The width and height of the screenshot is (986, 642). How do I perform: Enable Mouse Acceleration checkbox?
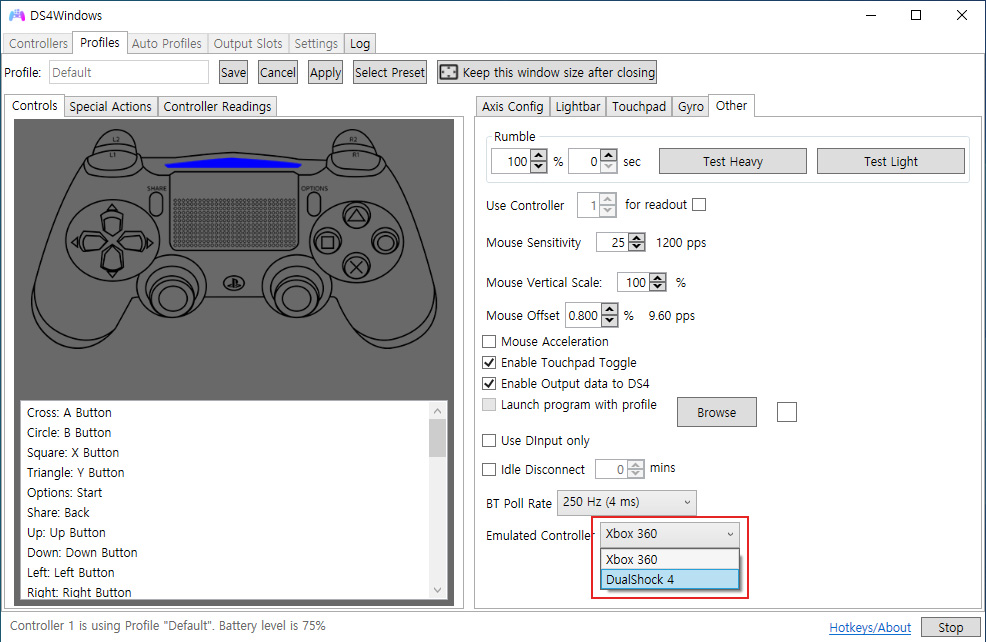click(x=489, y=341)
